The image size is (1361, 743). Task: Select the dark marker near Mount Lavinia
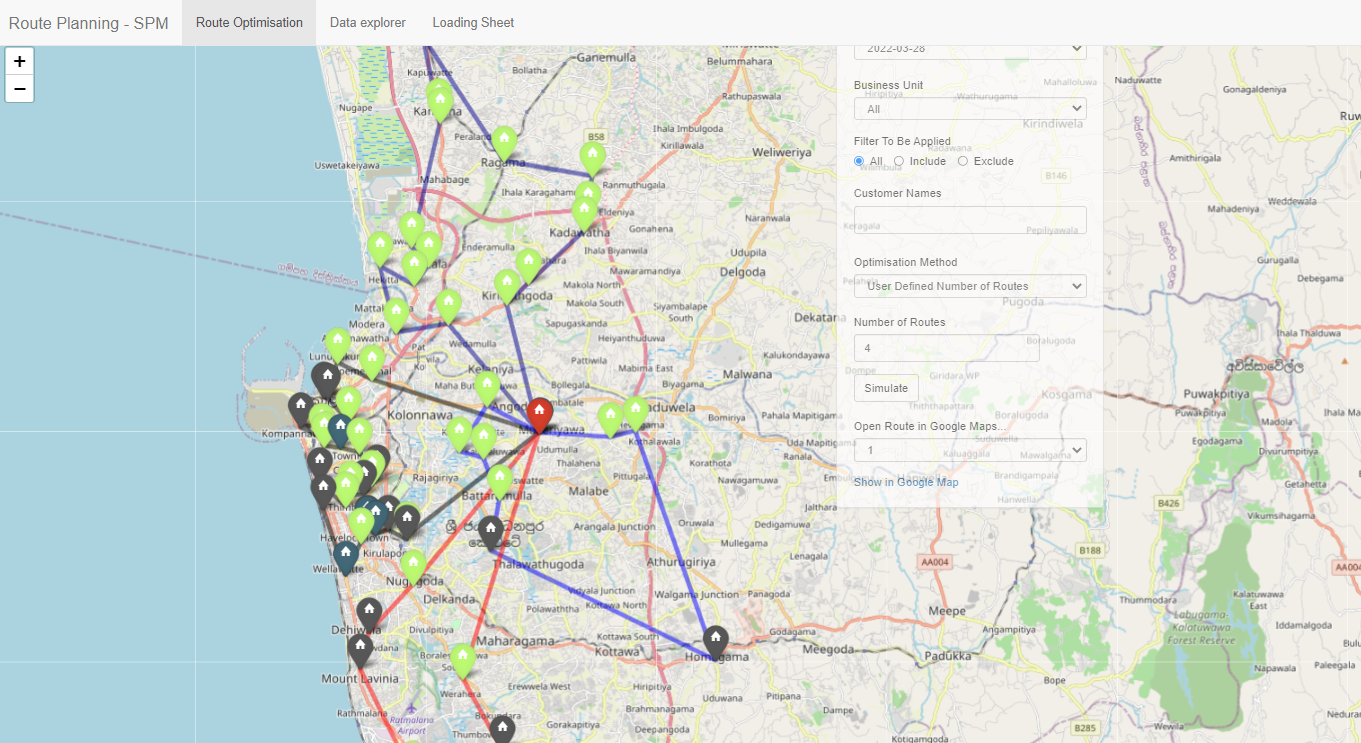coord(360,650)
